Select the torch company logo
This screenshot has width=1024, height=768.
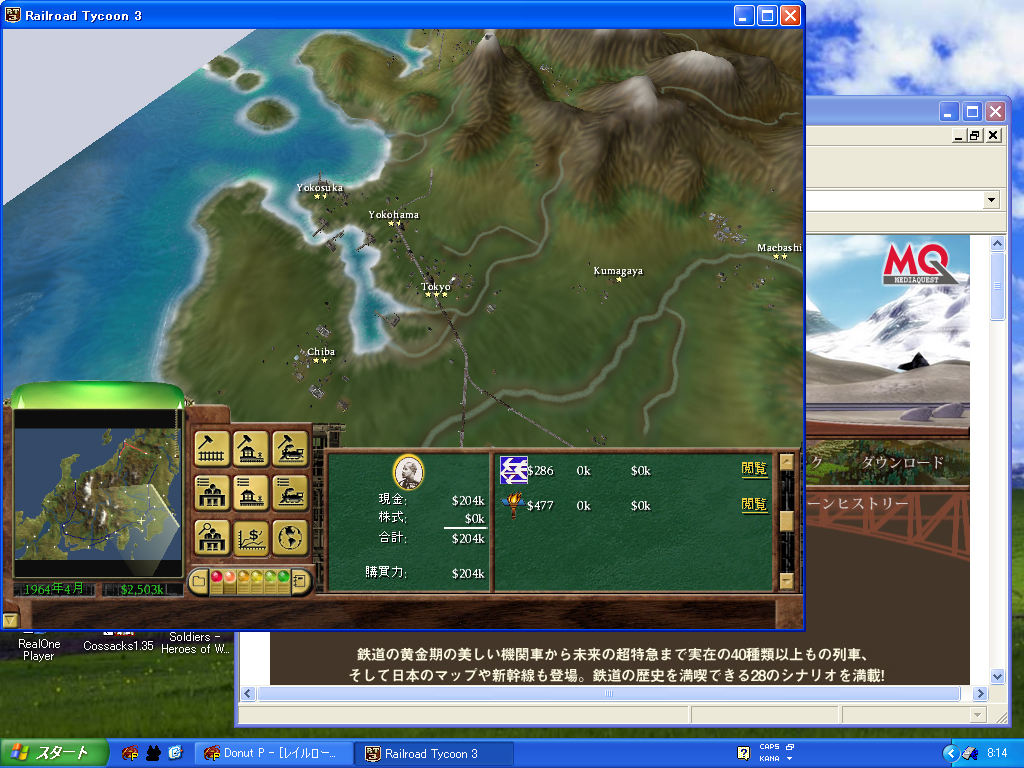pos(515,505)
